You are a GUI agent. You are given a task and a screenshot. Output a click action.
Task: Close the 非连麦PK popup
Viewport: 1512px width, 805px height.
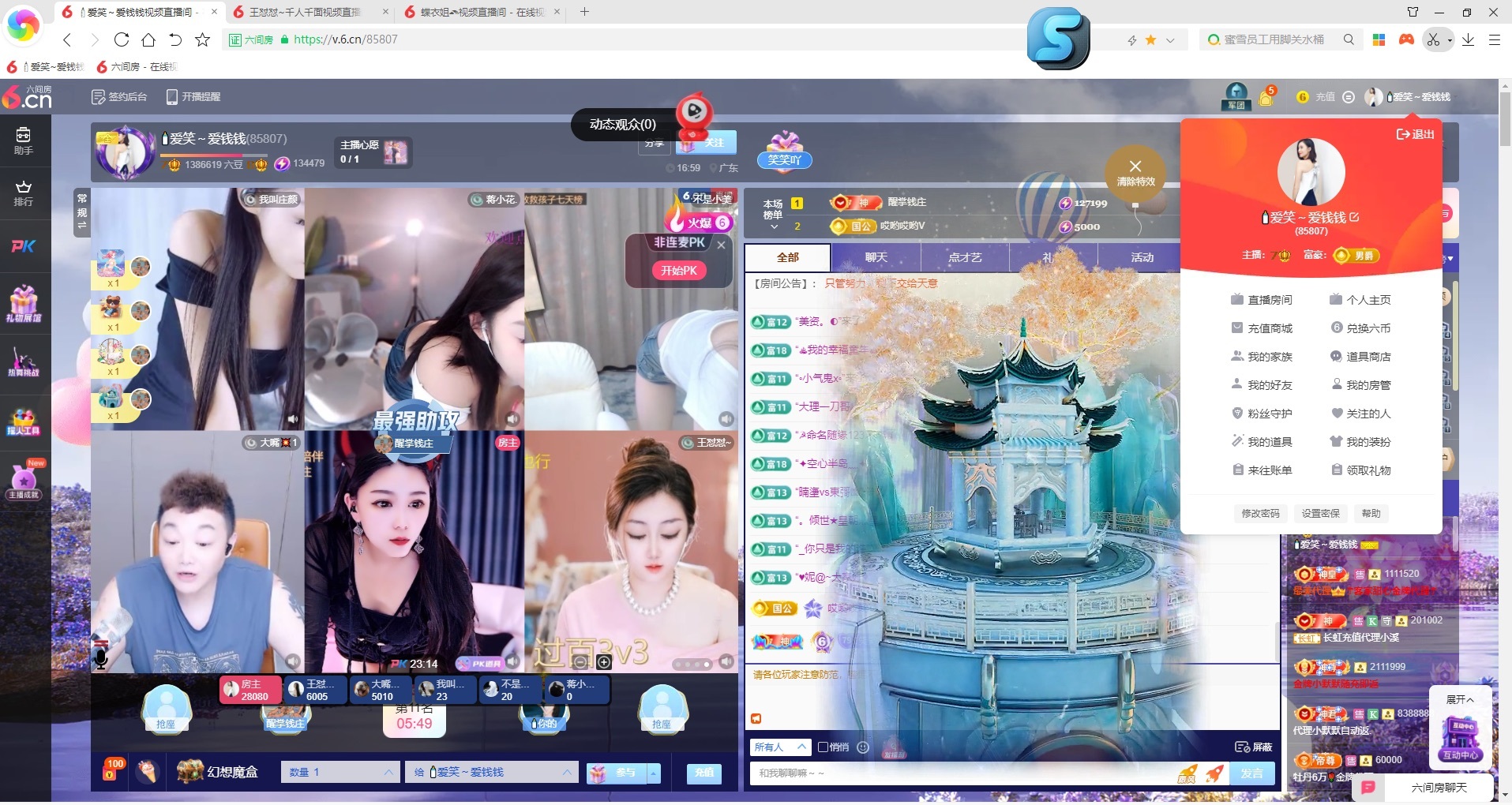pos(721,245)
